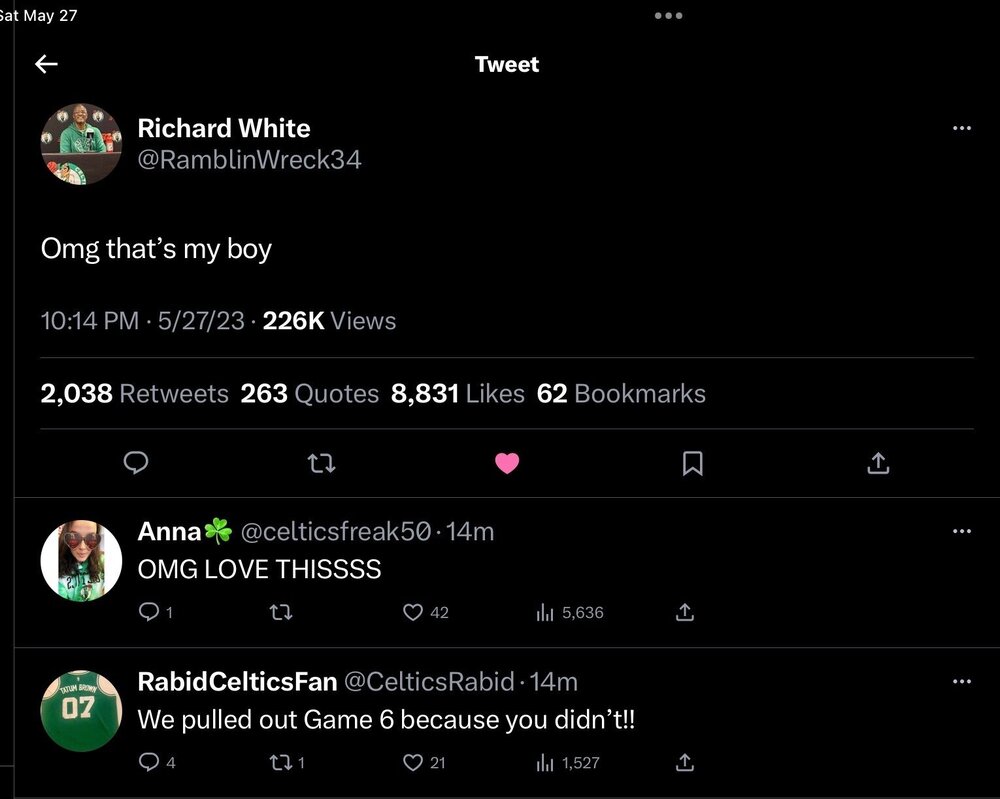This screenshot has width=1000, height=799.
Task: Retweet Anna's reply
Action: [281, 612]
